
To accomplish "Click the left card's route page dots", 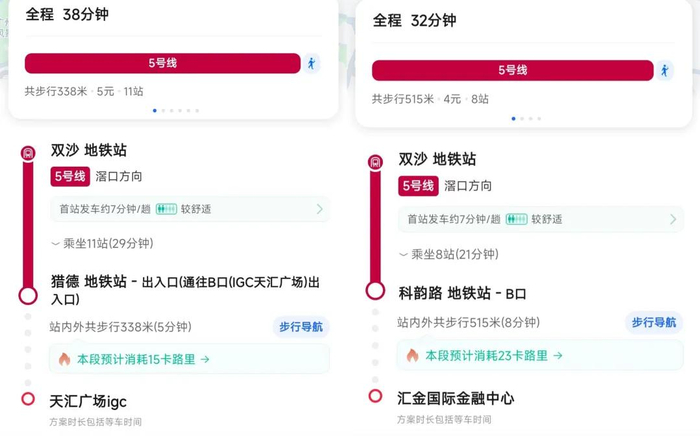I will [x=176, y=111].
